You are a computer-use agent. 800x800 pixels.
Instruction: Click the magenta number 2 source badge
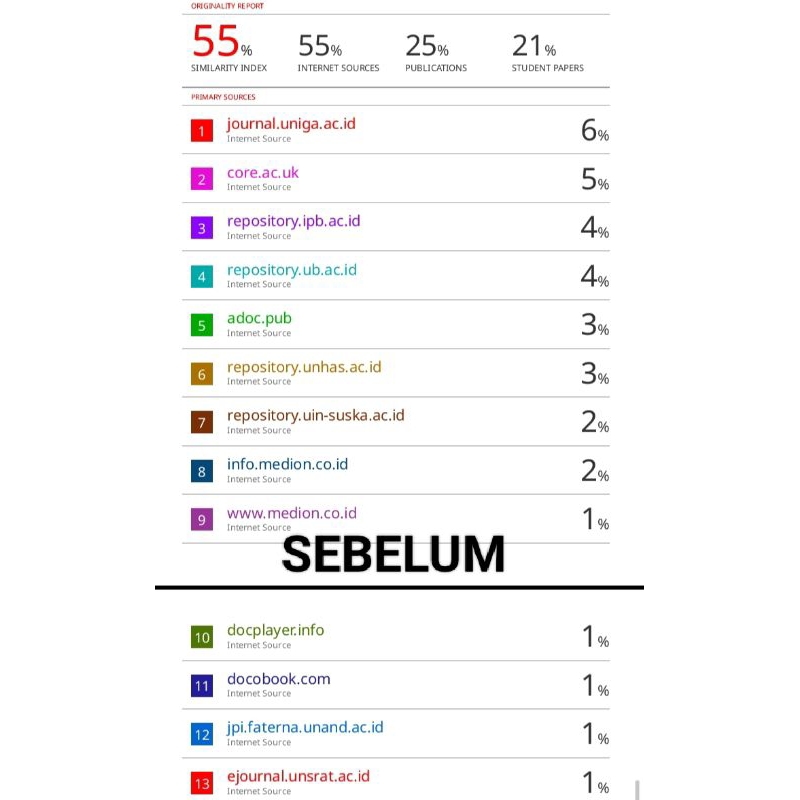[x=202, y=180]
